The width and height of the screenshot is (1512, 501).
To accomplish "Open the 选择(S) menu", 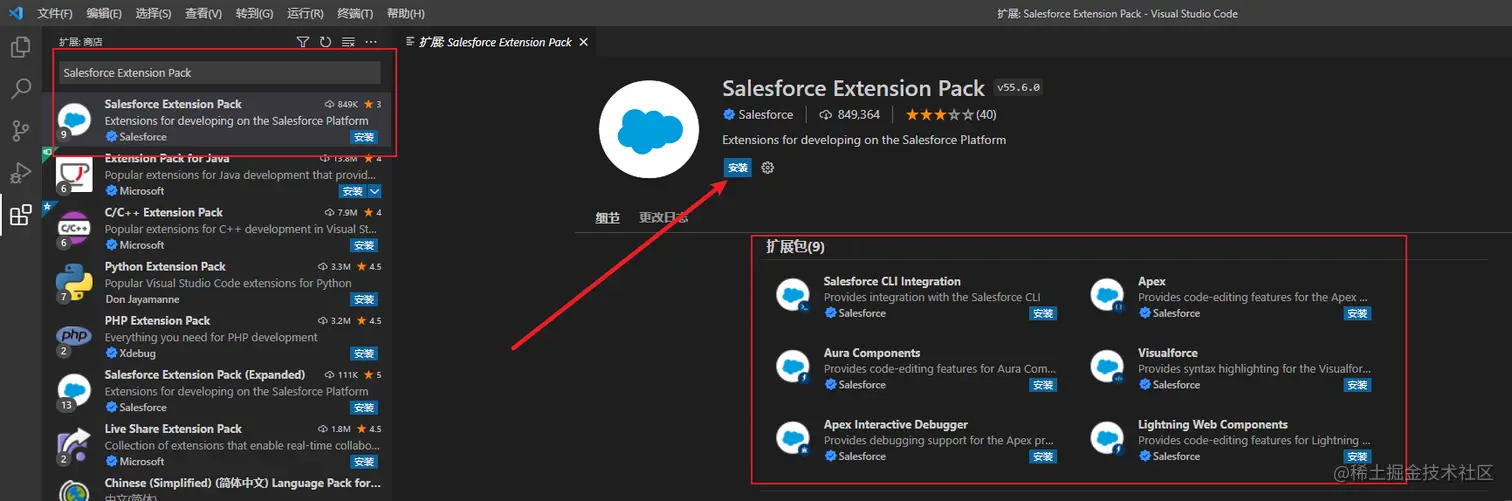I will tap(153, 13).
